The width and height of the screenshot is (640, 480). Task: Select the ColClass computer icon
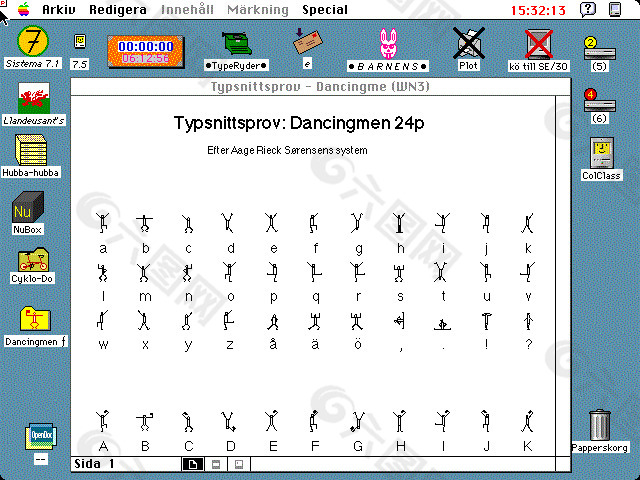click(x=601, y=153)
